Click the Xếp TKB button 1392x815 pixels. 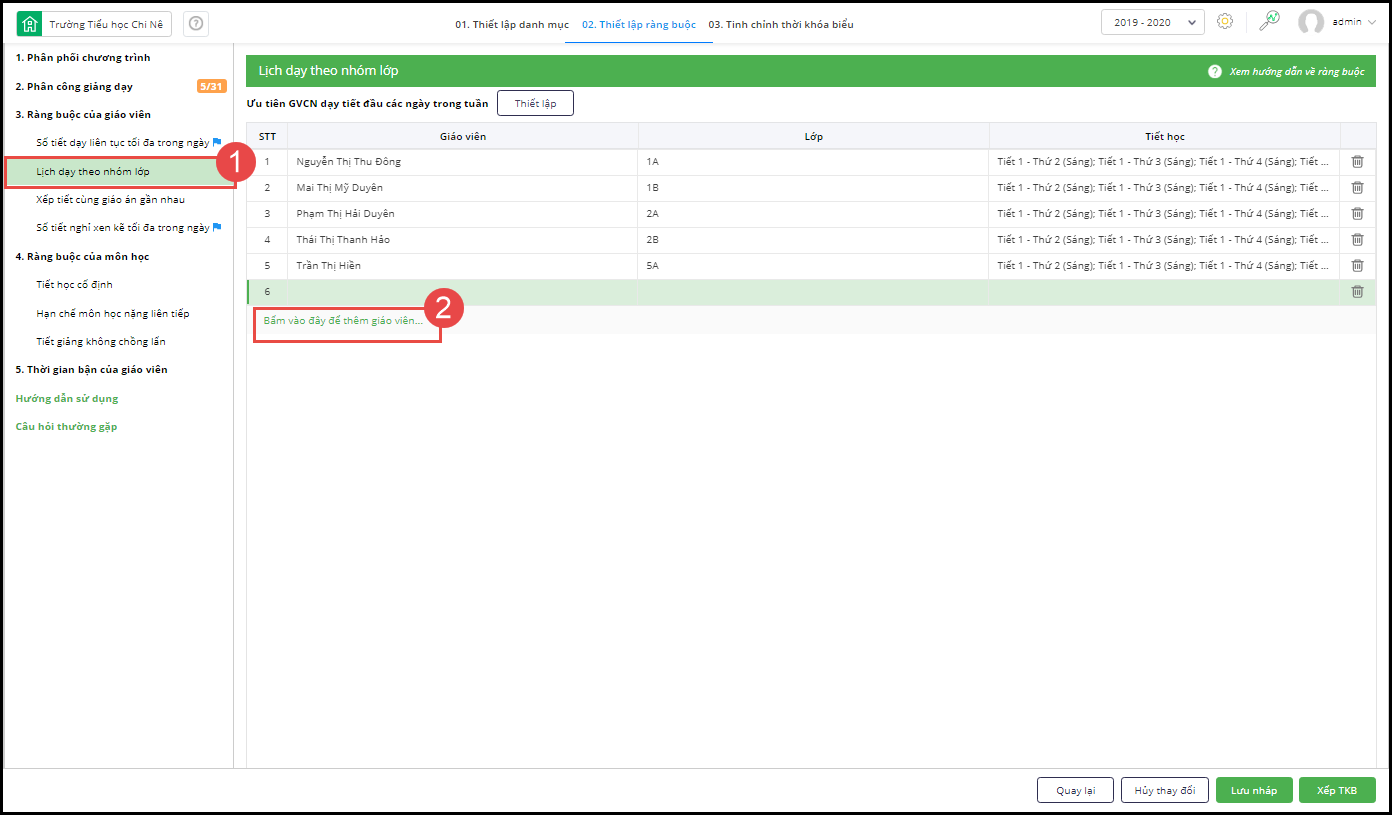(x=1337, y=790)
